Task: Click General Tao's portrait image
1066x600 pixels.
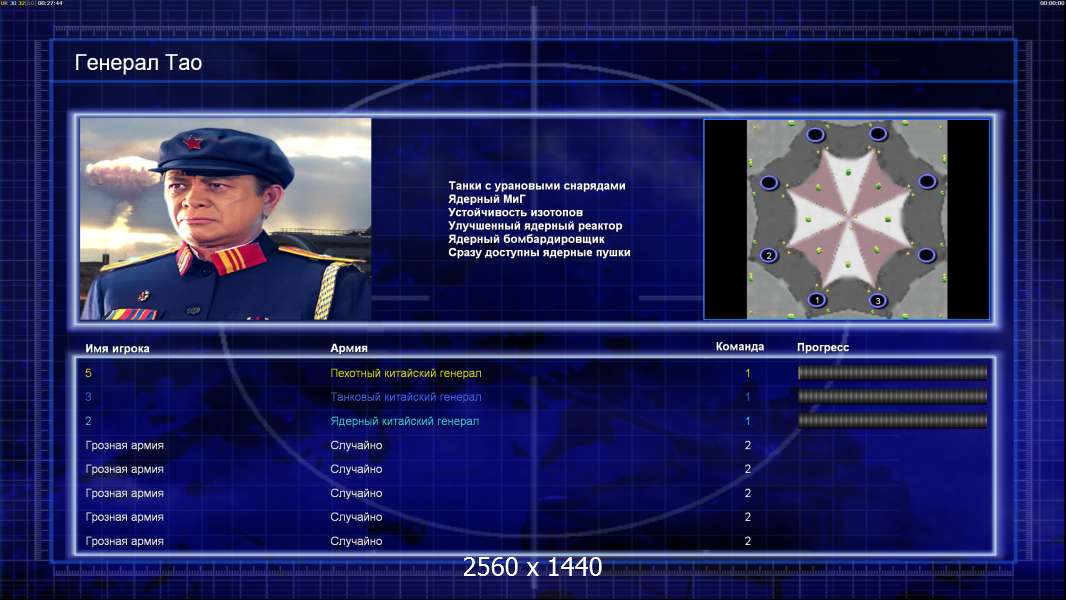Action: 225,219
